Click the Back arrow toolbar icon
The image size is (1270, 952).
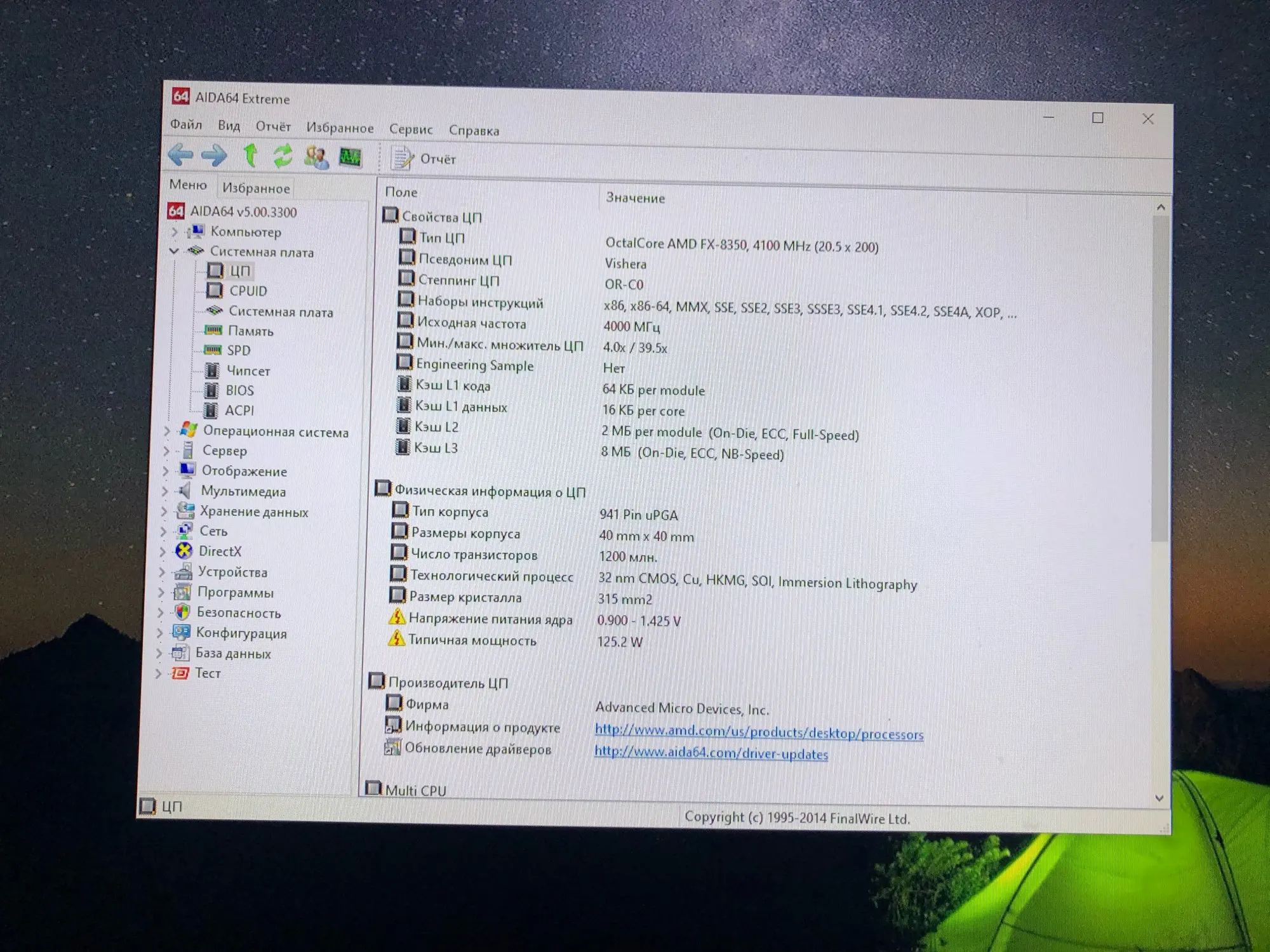point(181,154)
